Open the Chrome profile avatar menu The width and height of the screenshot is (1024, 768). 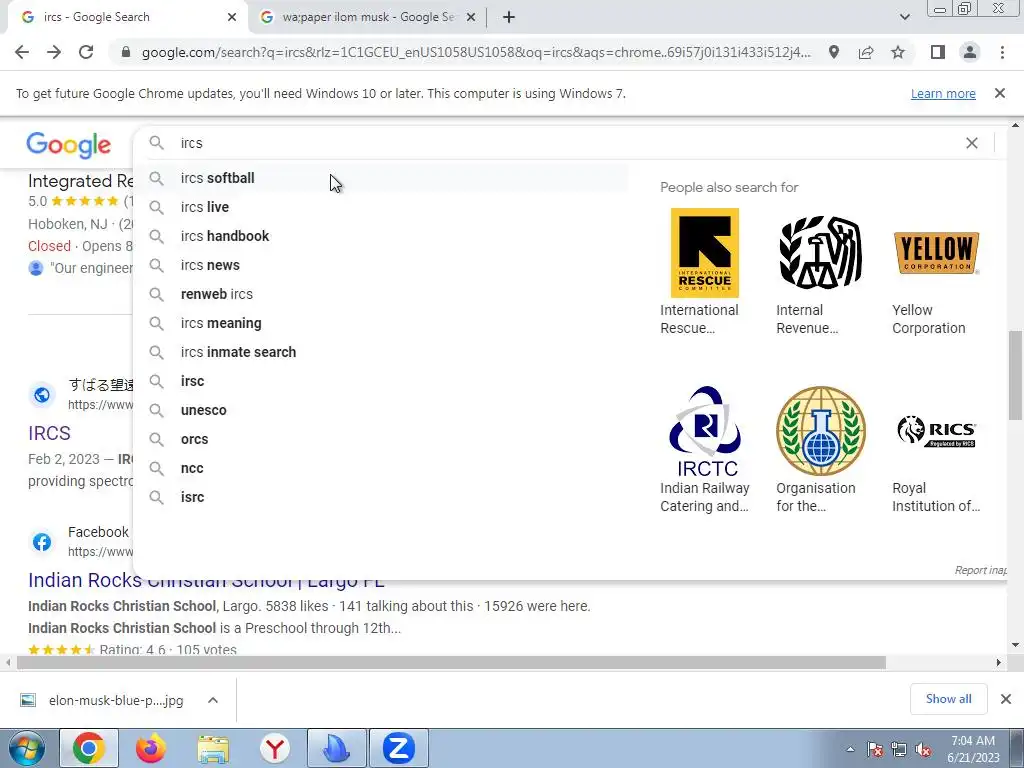coord(970,52)
